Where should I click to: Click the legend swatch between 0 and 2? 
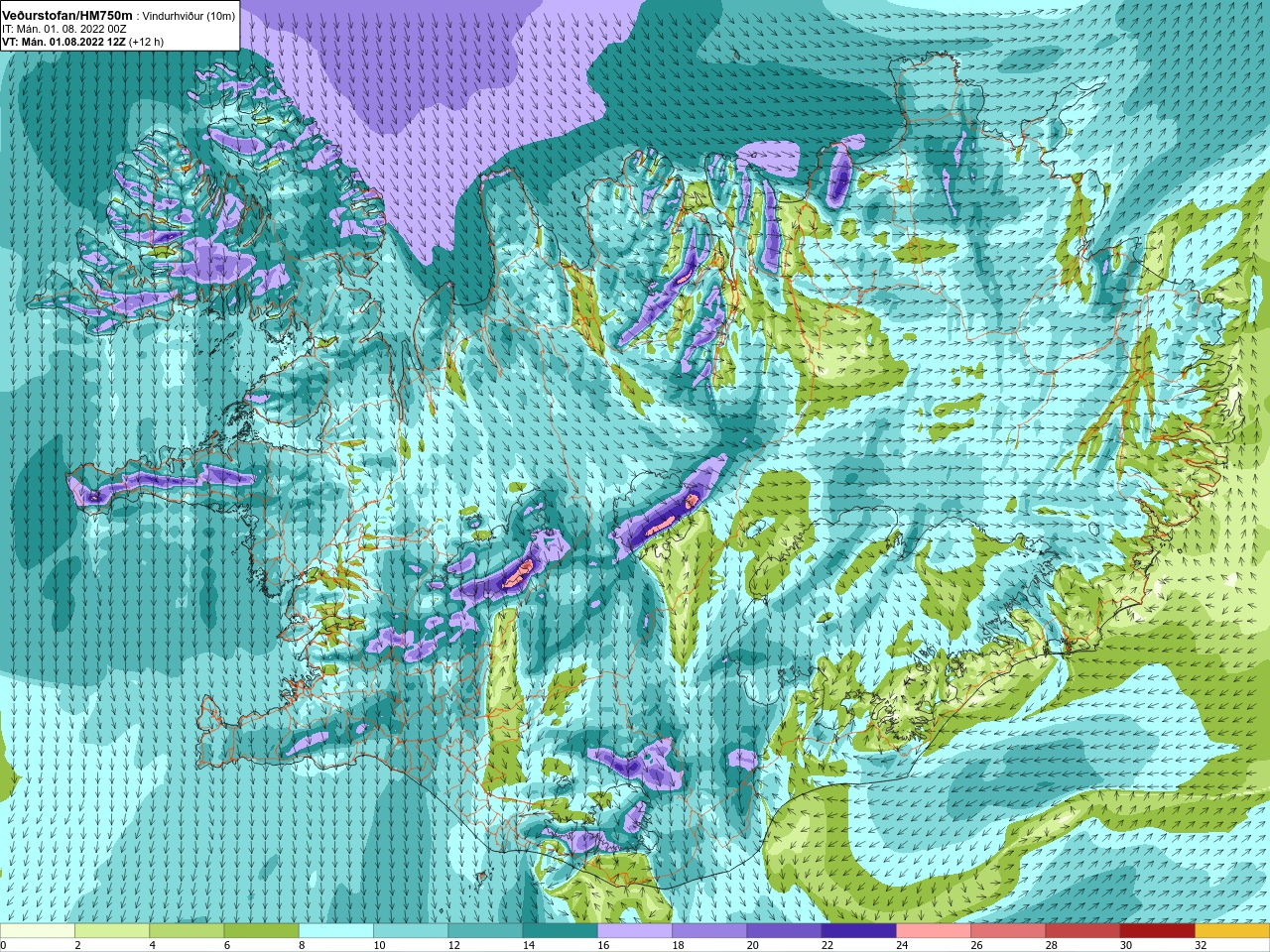(38, 931)
